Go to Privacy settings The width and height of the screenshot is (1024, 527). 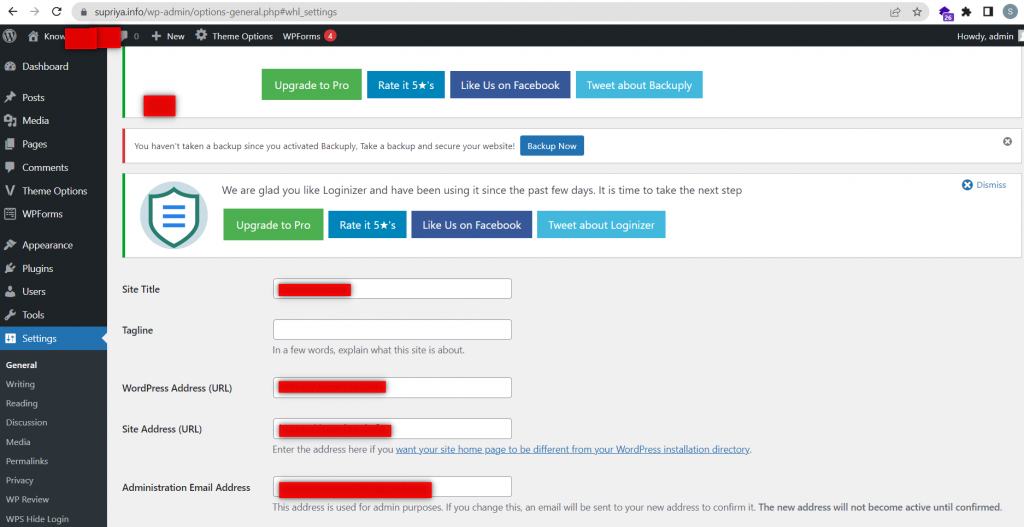pyautogui.click(x=20, y=480)
